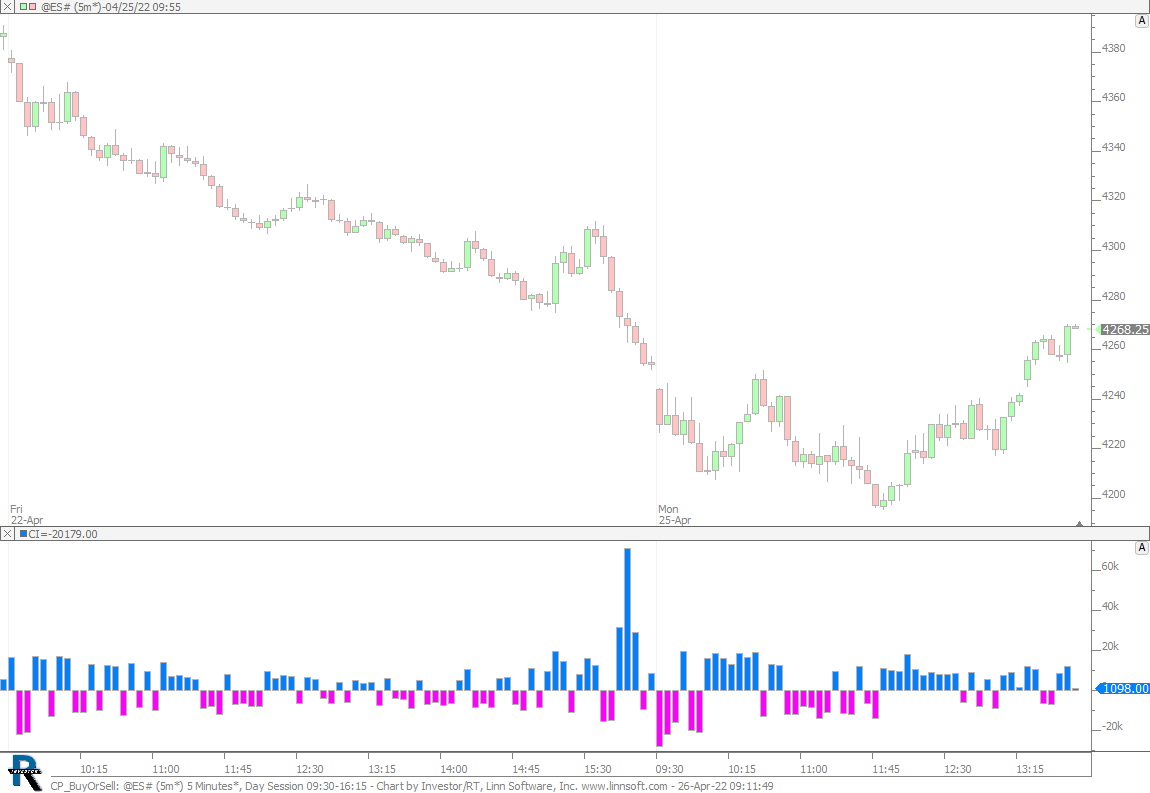Click the 4240 price axis label
The width and height of the screenshot is (1150, 793).
coord(1113,395)
